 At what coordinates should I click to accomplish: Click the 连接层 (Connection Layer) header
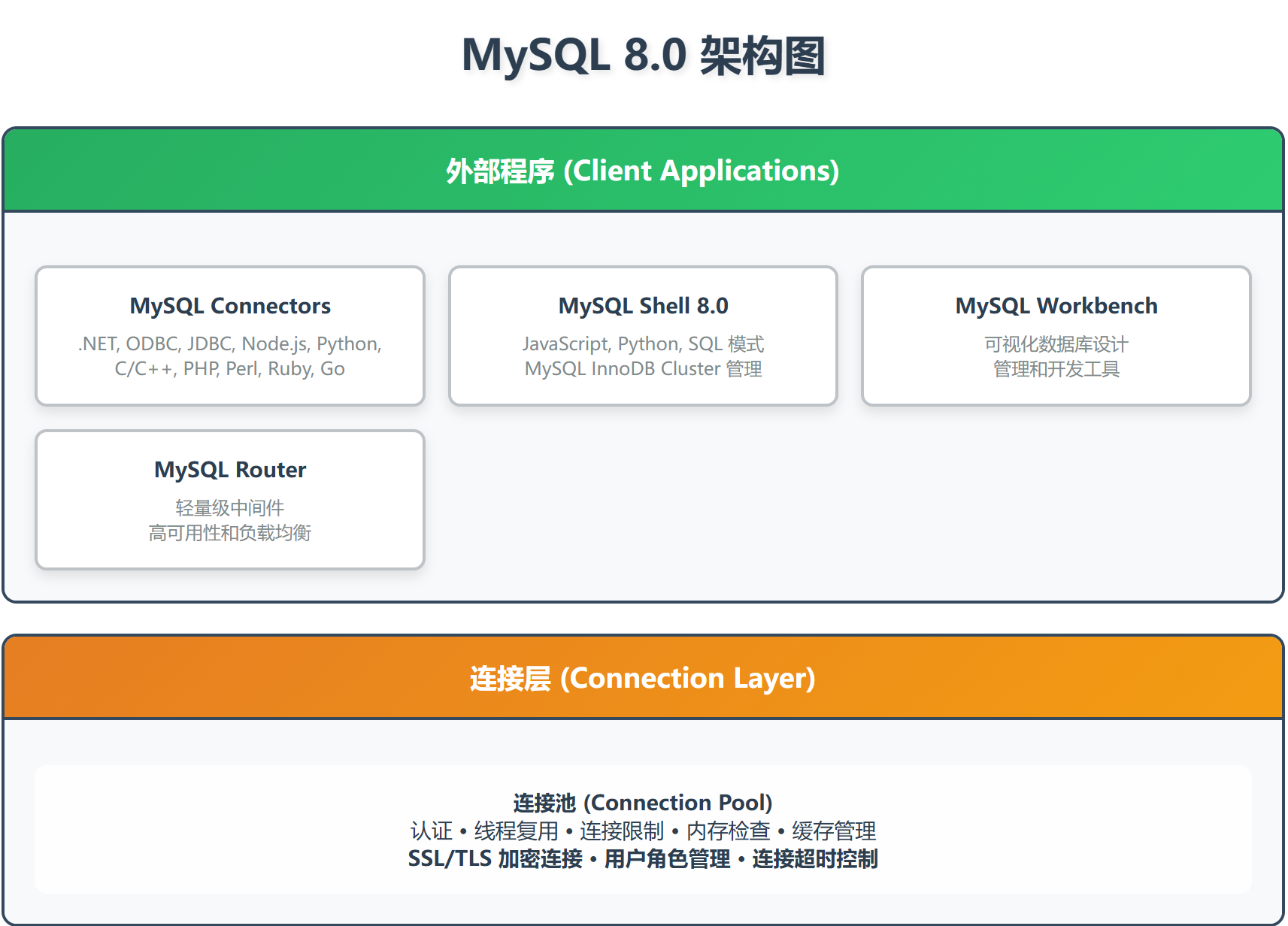(643, 678)
